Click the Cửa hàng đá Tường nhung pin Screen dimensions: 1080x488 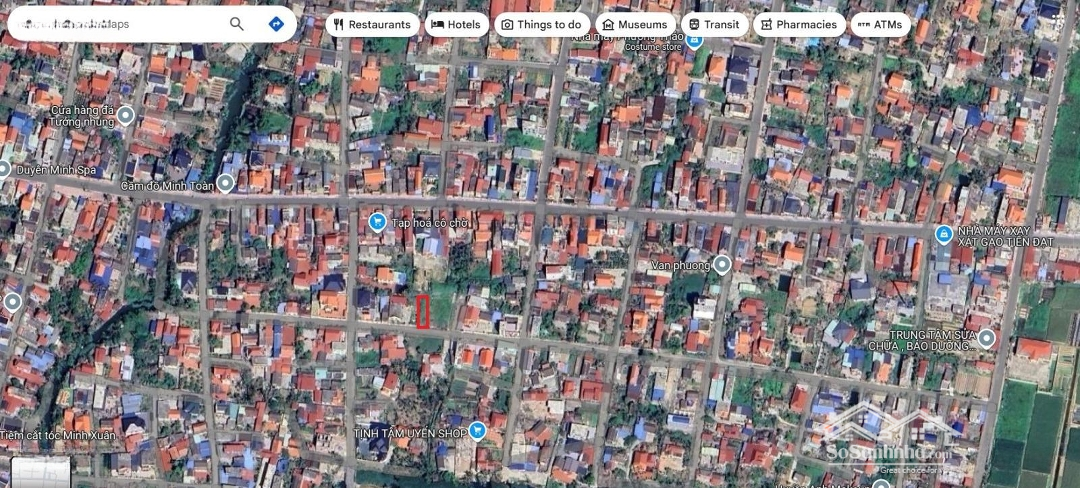[126, 115]
